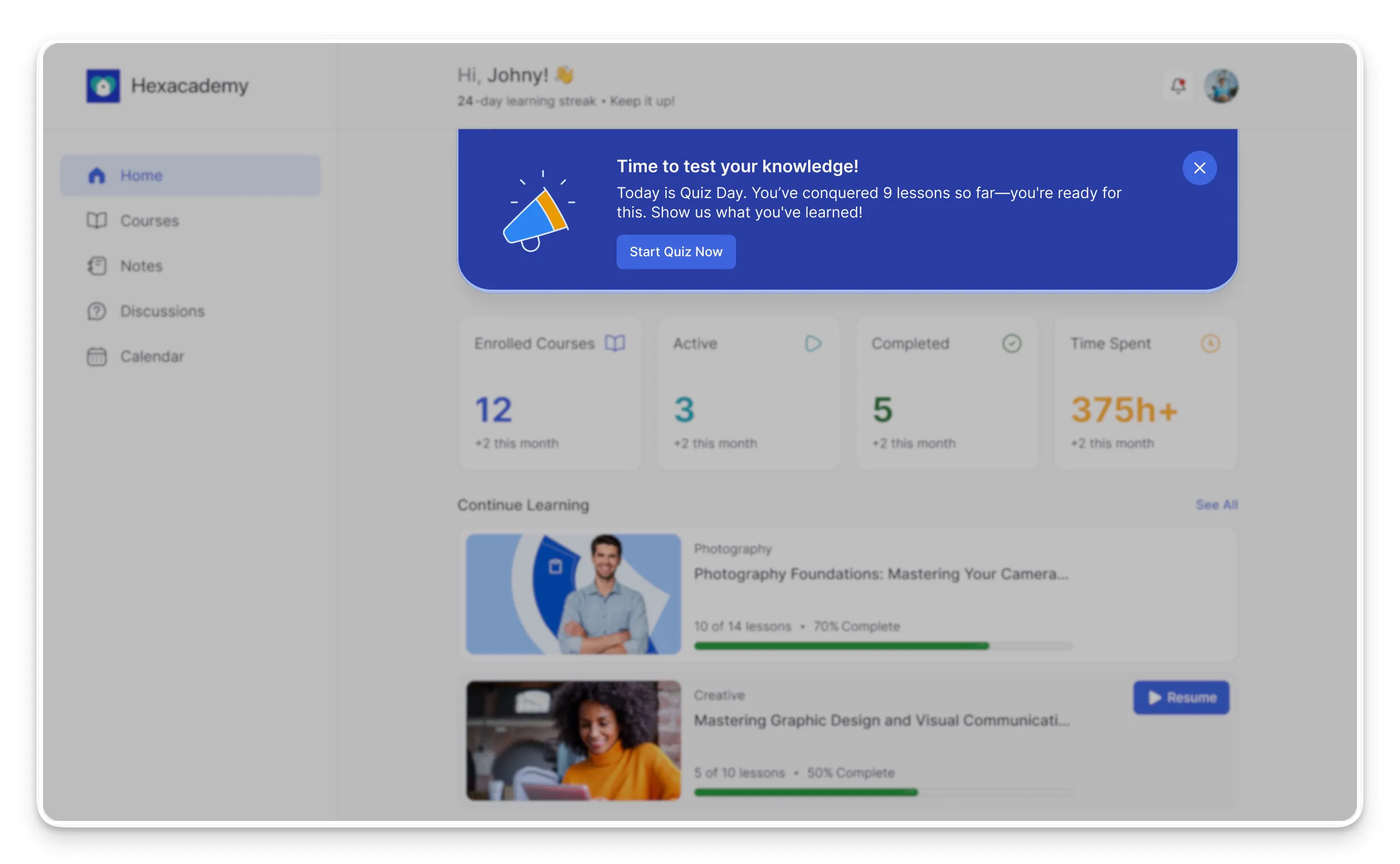
Task: Go to Home in the sidebar
Action: [x=190, y=175]
